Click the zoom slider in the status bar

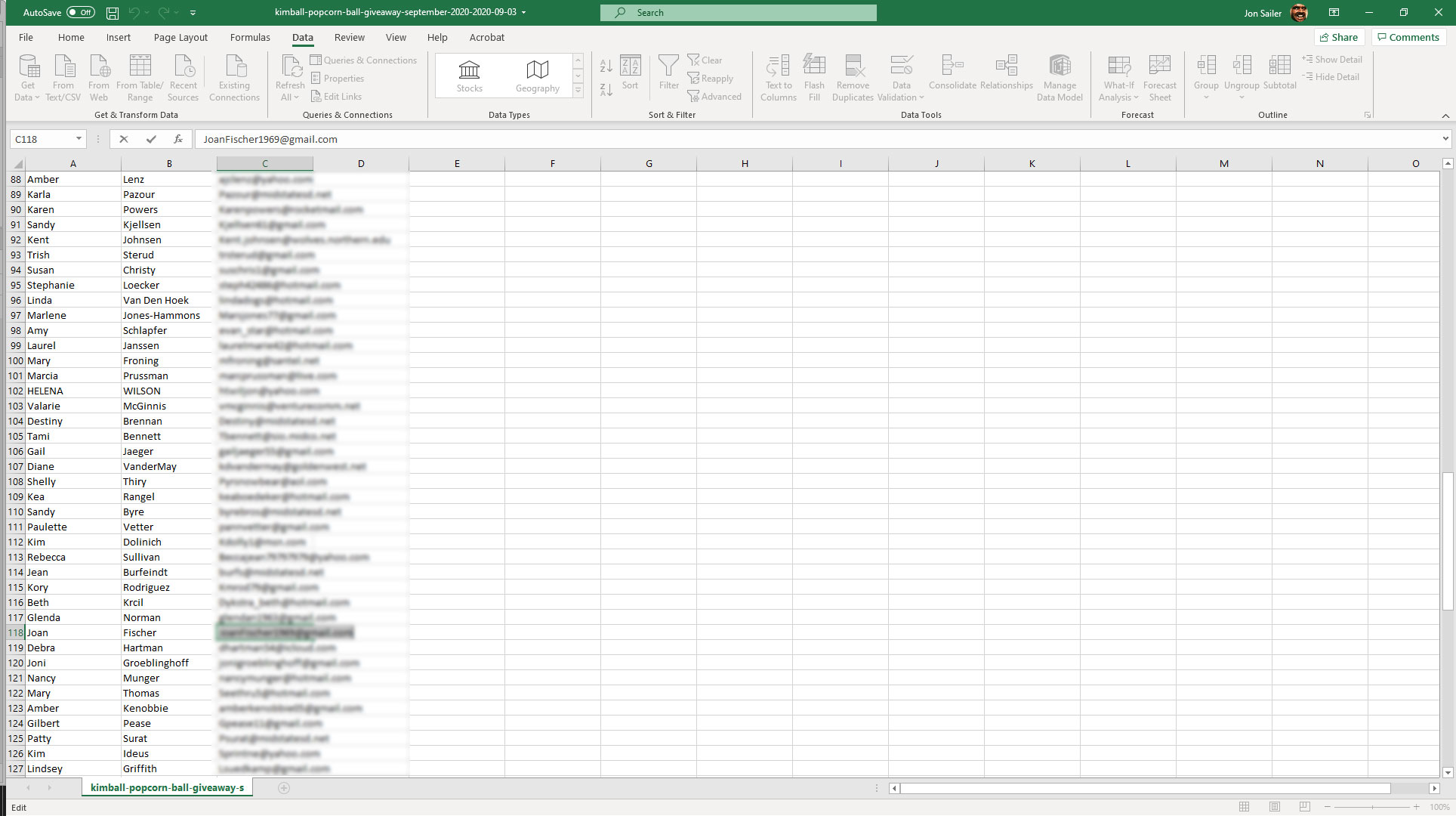coord(1371,807)
